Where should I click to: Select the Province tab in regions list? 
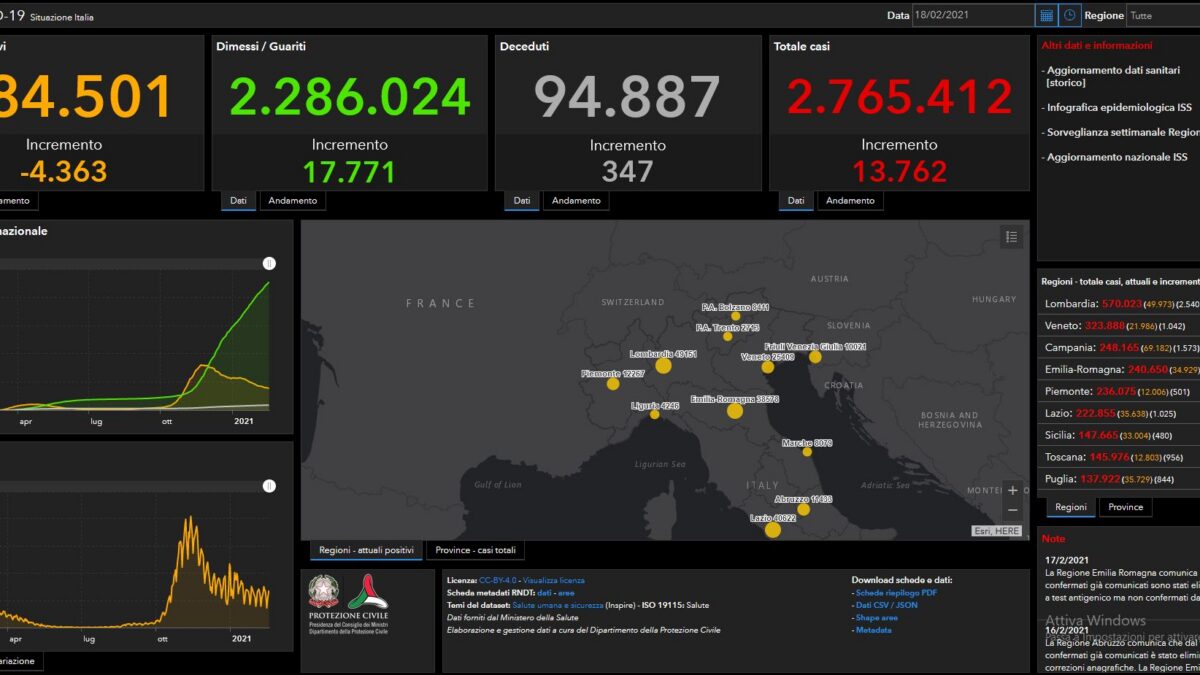click(1126, 507)
